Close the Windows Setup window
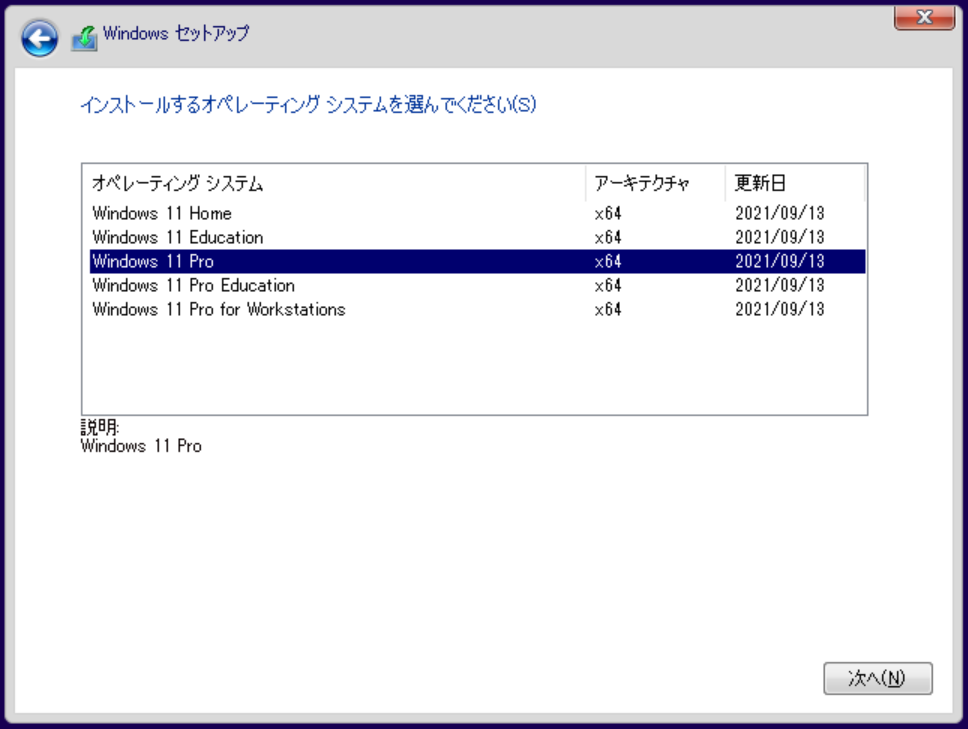The image size is (968, 729). [924, 17]
